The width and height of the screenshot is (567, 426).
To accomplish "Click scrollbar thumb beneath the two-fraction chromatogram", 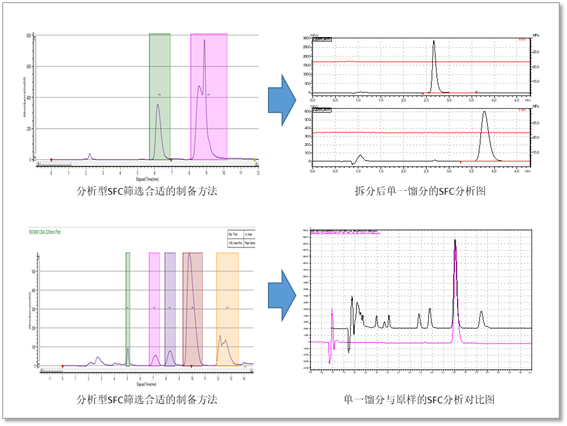I will pos(54,165).
